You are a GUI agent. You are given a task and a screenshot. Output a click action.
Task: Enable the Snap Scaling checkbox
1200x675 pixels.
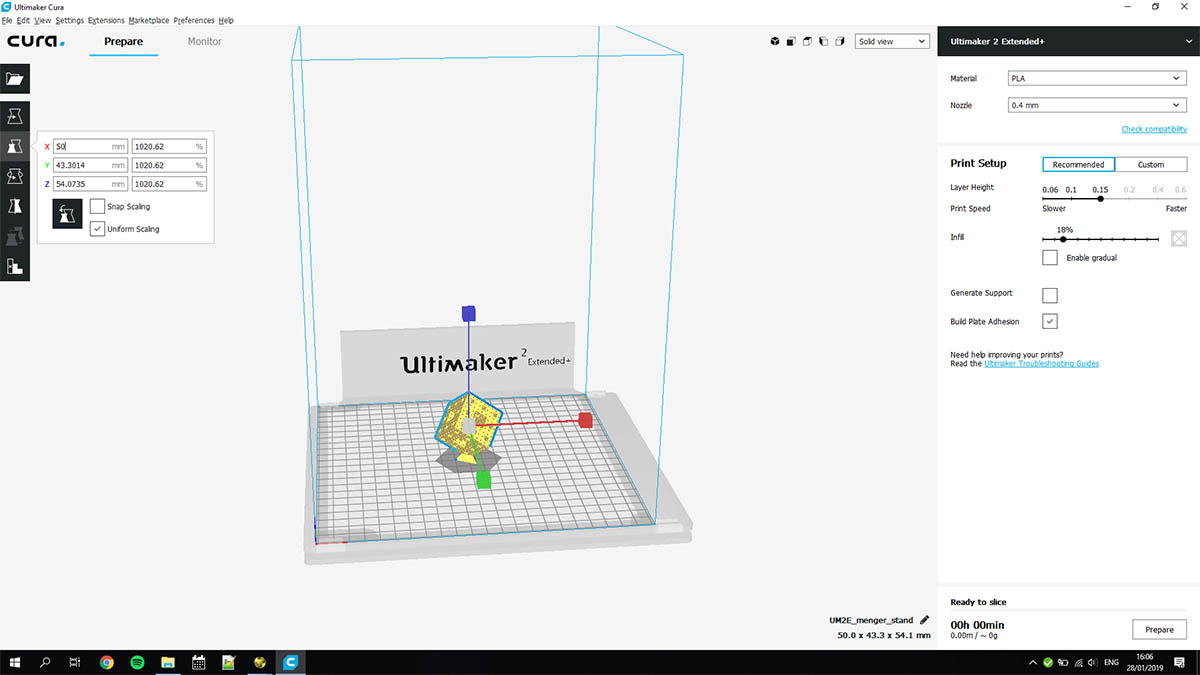97,206
